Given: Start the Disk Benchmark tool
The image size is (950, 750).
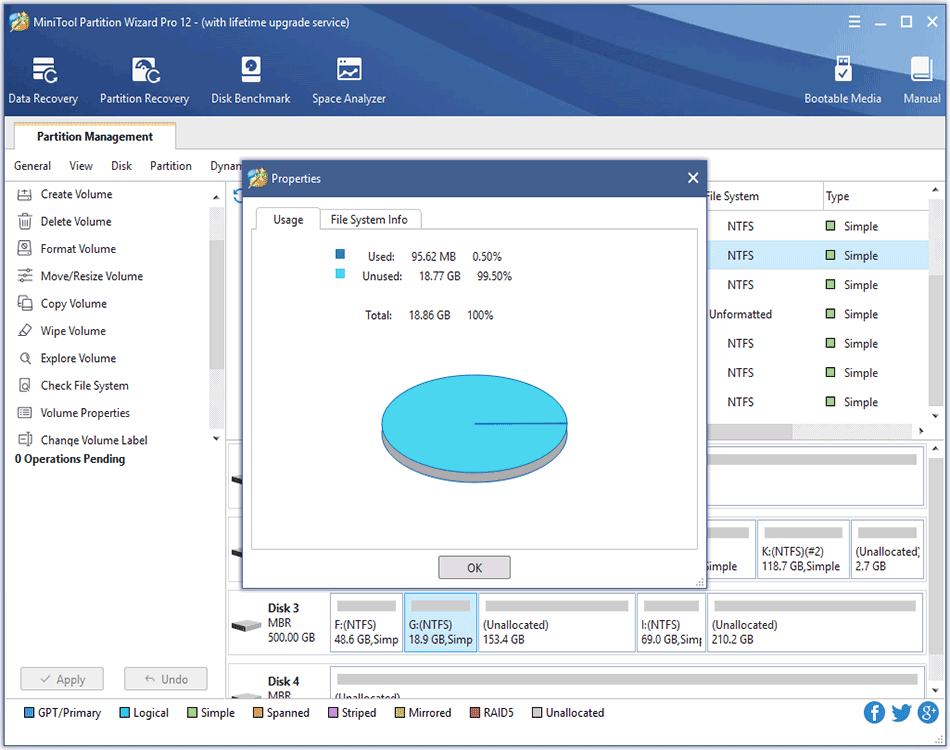Looking at the screenshot, I should coord(251,80).
